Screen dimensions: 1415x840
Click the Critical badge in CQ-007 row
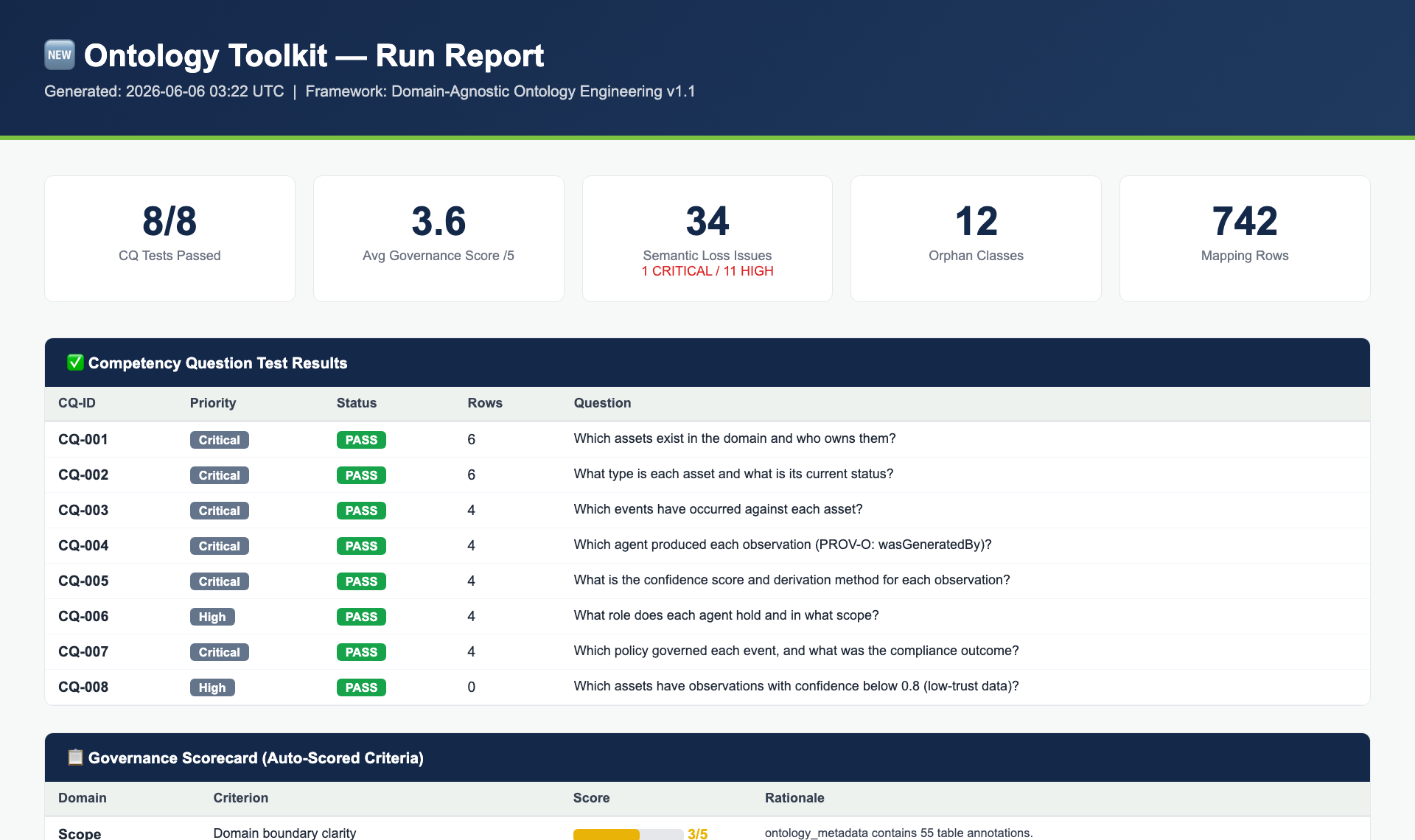[220, 652]
